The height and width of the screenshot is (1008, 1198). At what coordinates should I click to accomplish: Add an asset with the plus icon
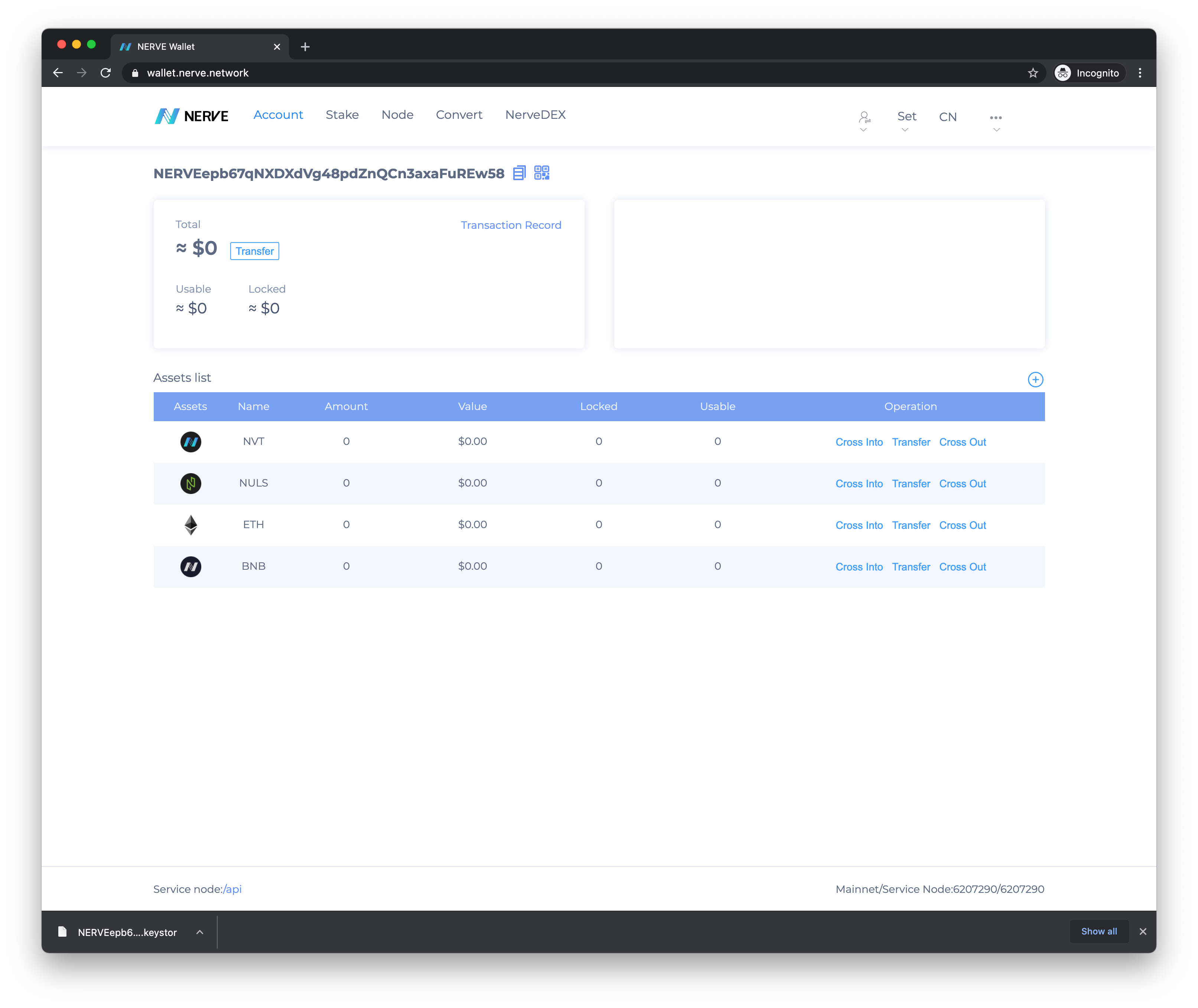pos(1035,380)
